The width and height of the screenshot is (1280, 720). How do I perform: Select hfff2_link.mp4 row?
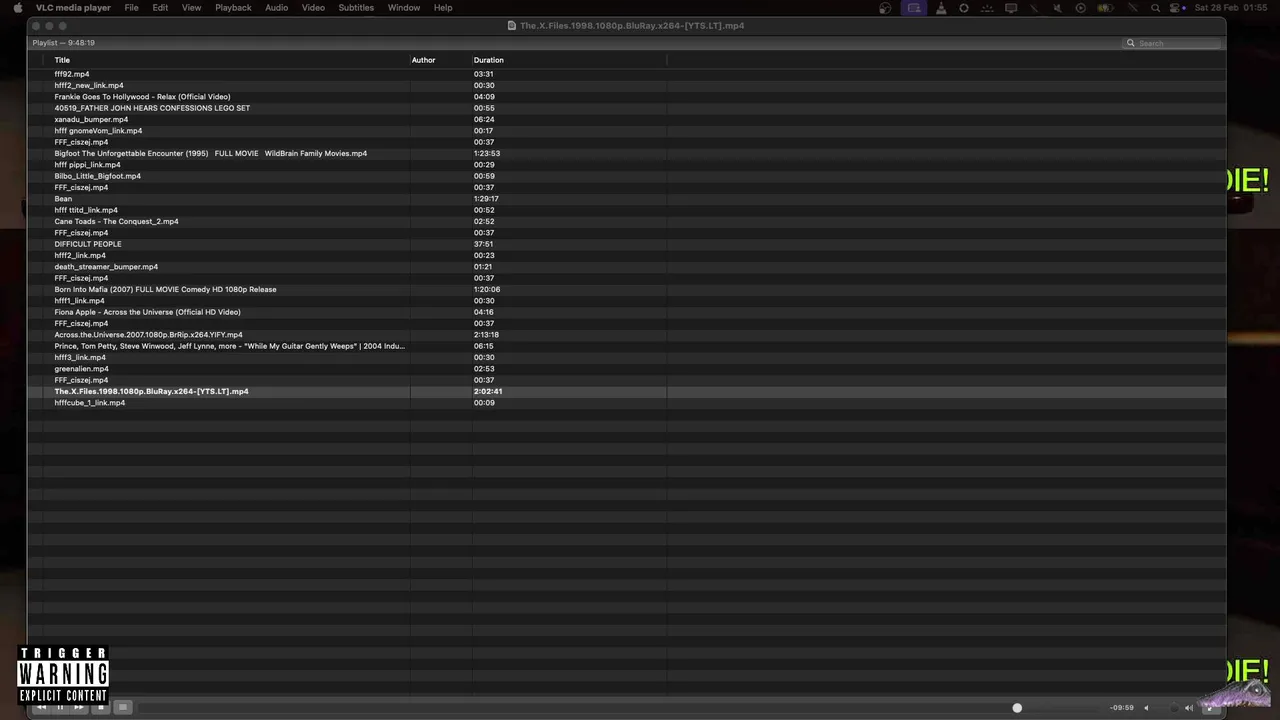[80, 255]
